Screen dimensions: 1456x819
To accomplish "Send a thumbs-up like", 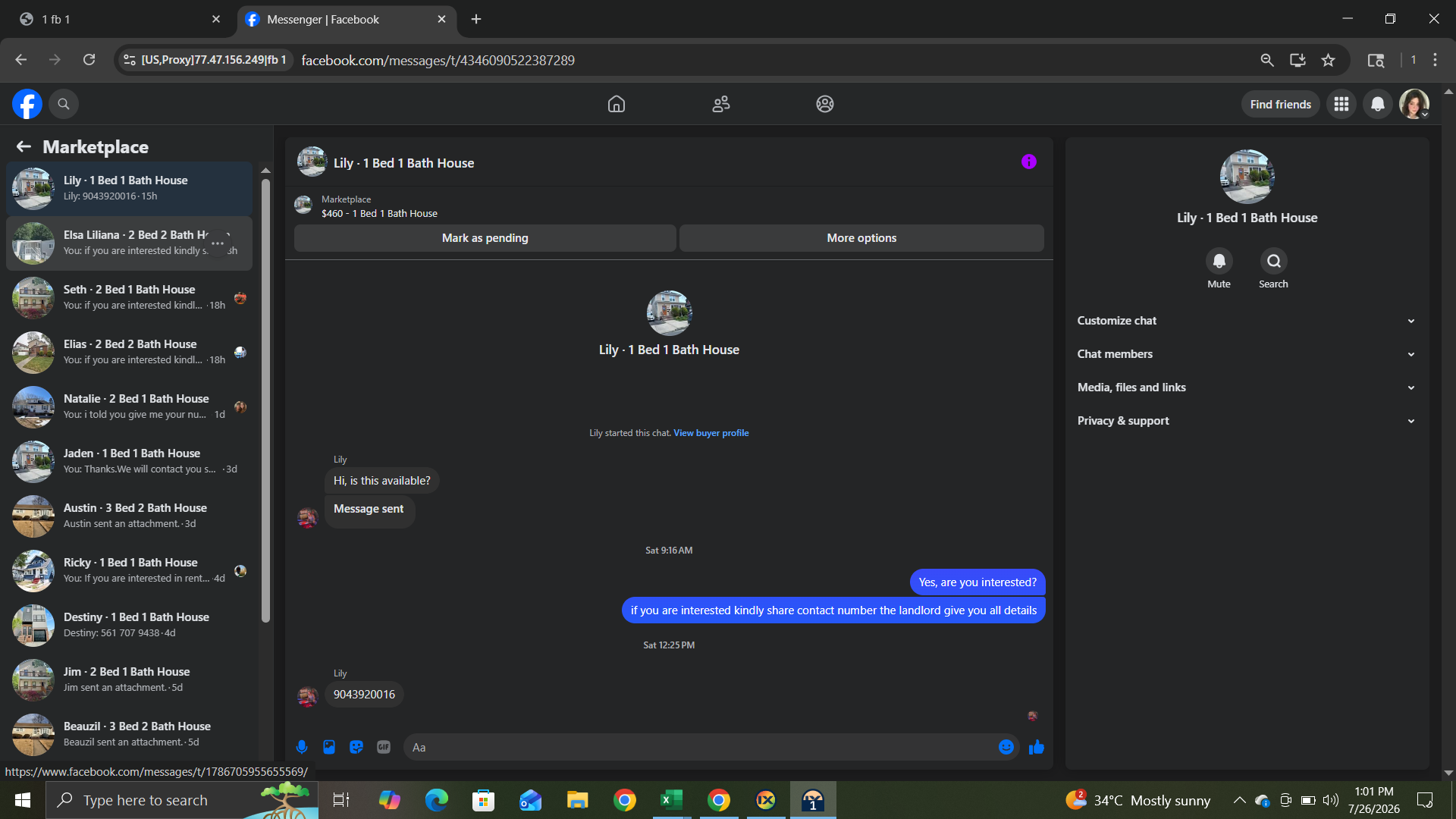I will (1037, 748).
